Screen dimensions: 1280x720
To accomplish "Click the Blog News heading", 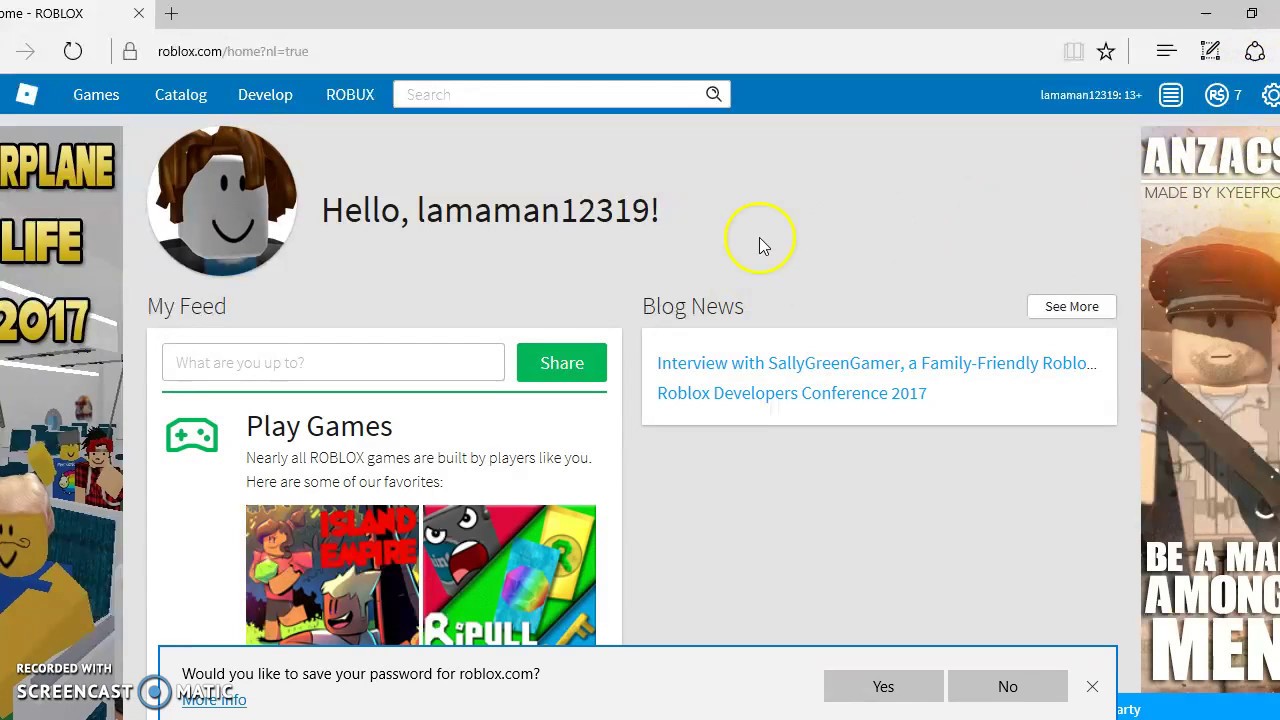I will (x=693, y=306).
